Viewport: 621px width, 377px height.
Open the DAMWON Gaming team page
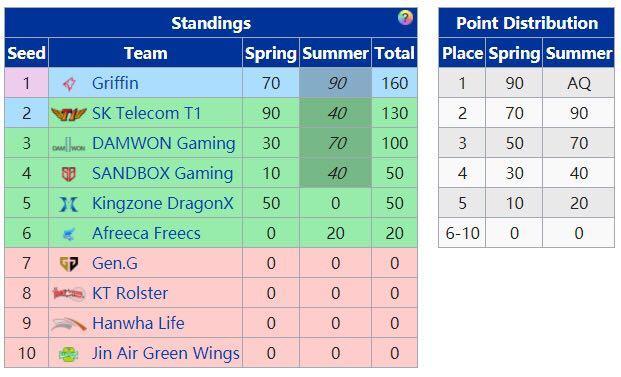tap(164, 143)
